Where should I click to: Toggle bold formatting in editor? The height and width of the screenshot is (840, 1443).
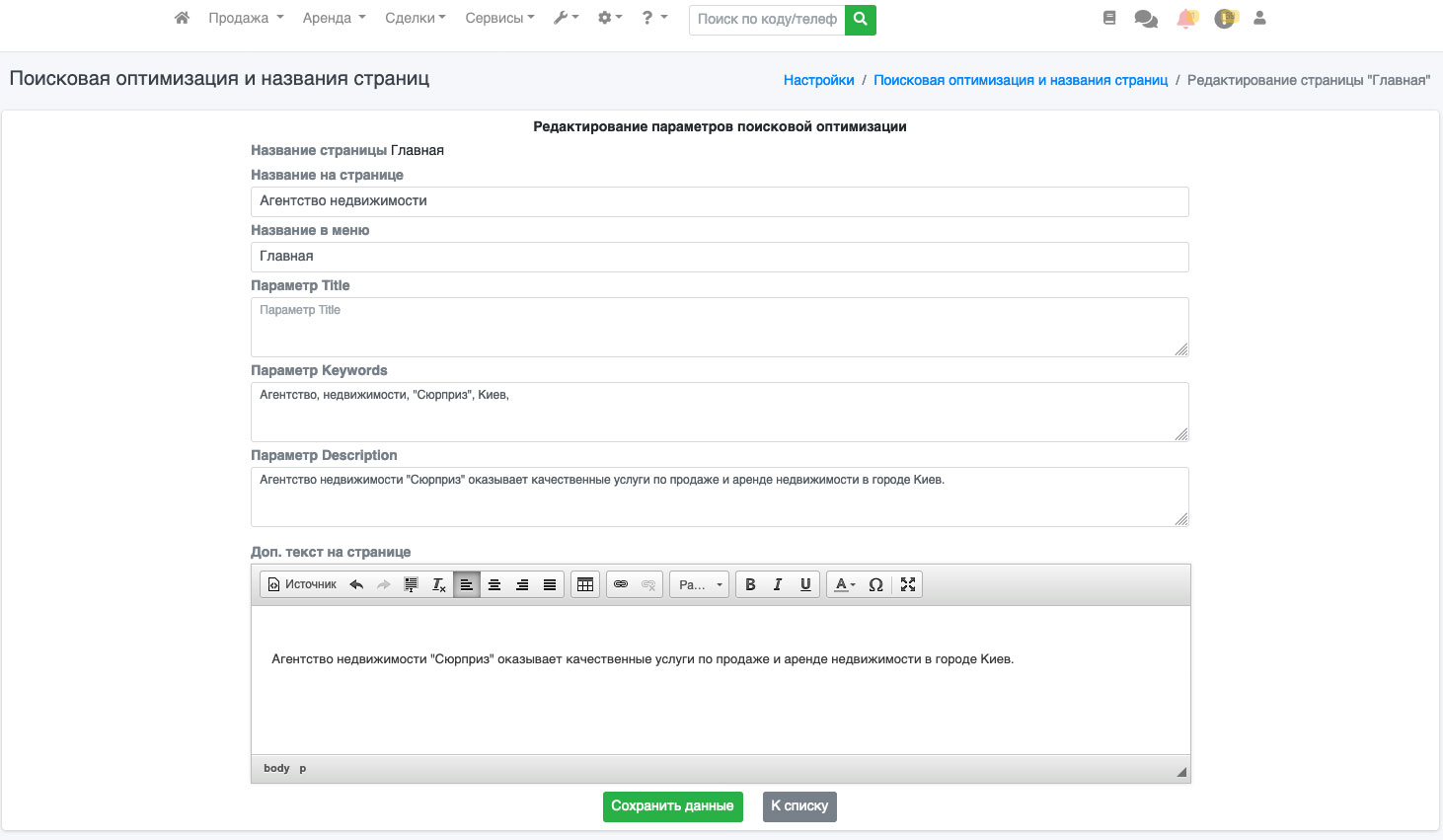tap(750, 584)
